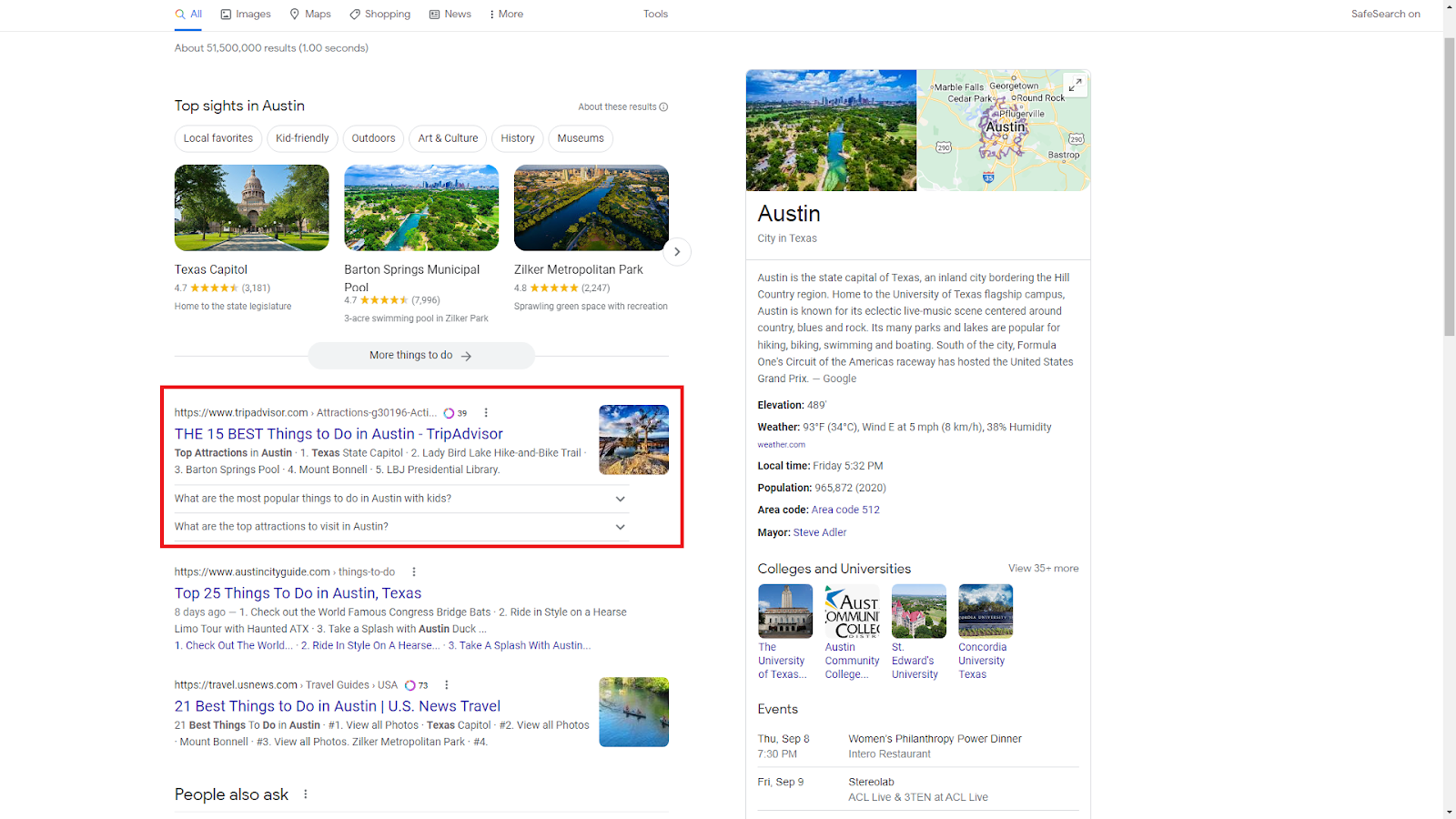
Task: Select the Art & Culture filter chip
Action: click(448, 138)
